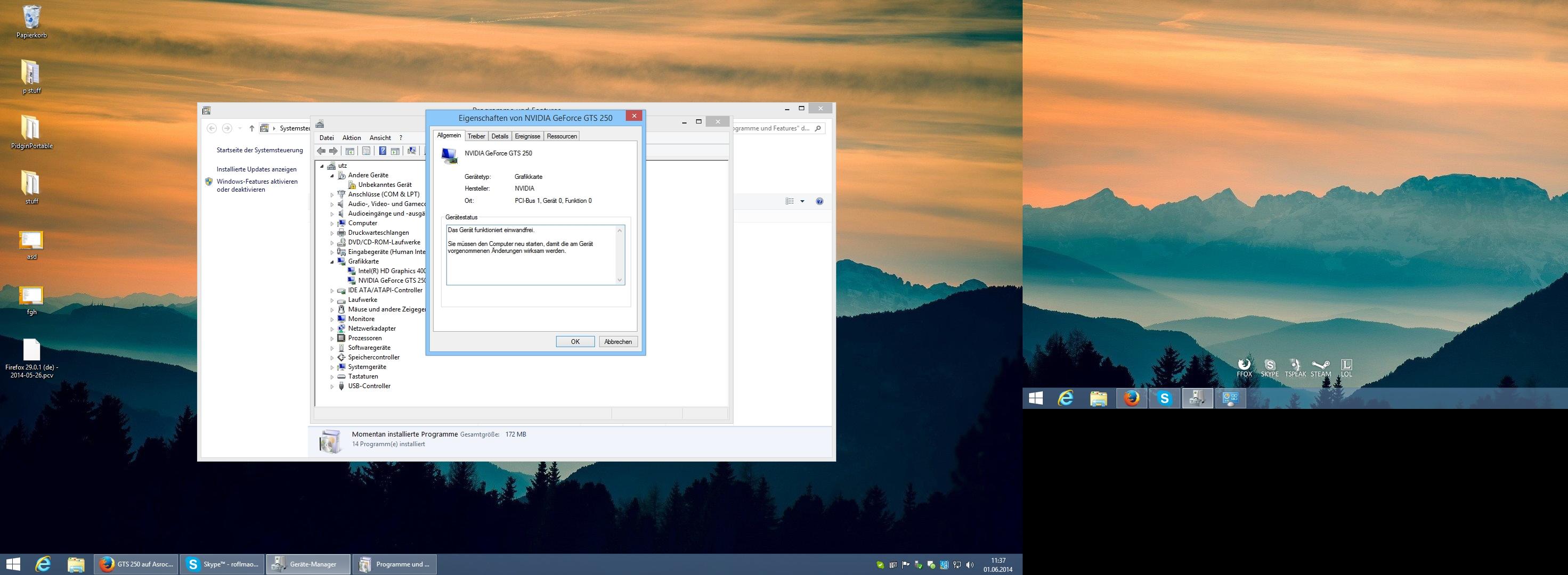
Task: Open the Aktion menu
Action: (x=351, y=138)
